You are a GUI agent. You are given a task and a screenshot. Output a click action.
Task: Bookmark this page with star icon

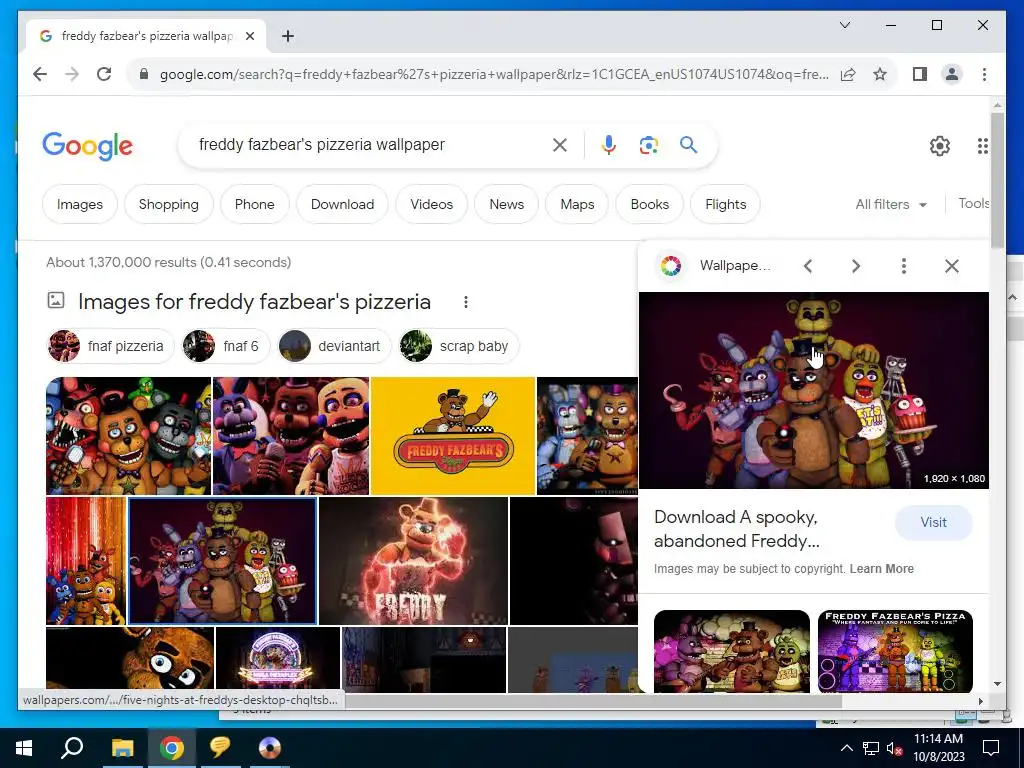point(880,74)
